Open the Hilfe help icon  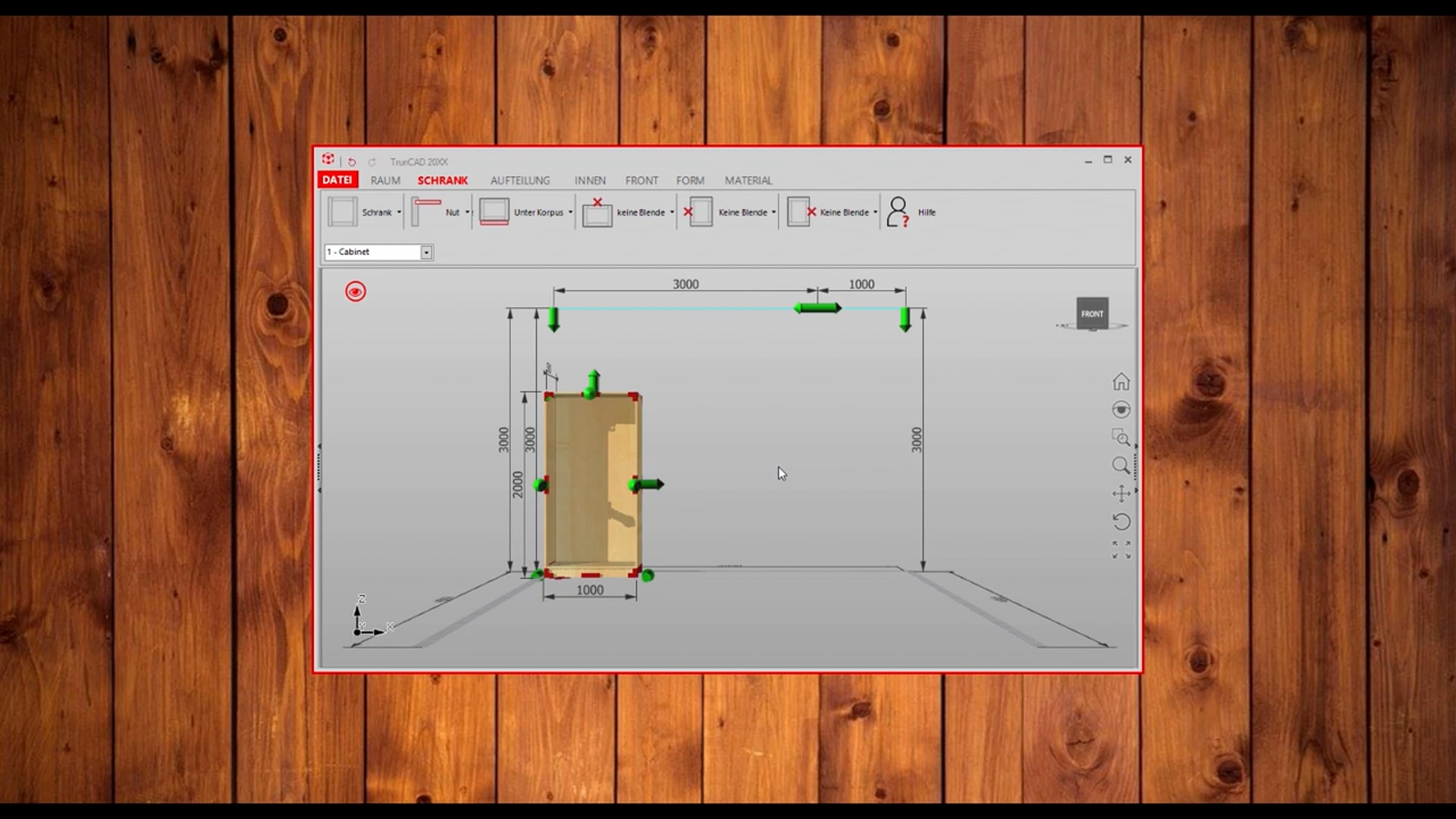(x=898, y=212)
